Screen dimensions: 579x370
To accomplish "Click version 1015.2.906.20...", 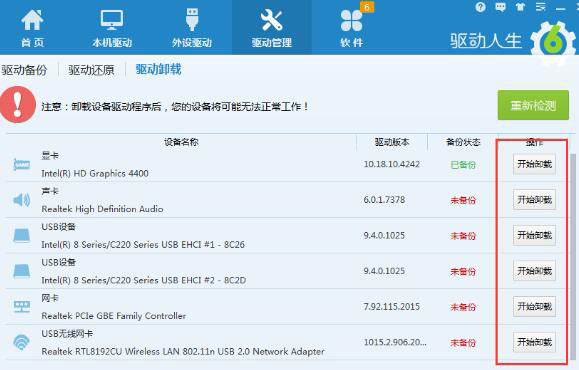I will (x=395, y=342).
